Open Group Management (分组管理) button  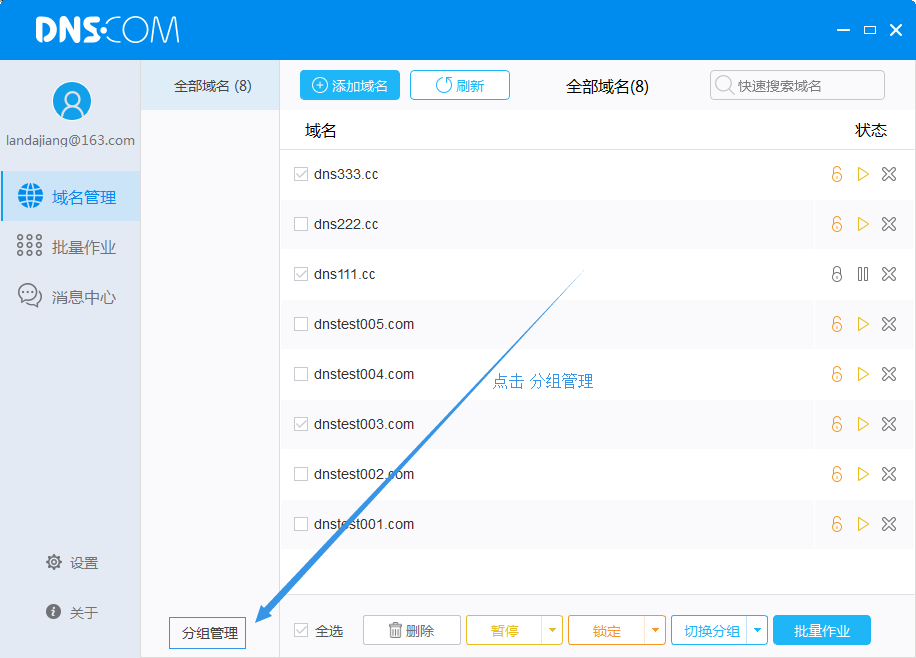click(x=208, y=633)
